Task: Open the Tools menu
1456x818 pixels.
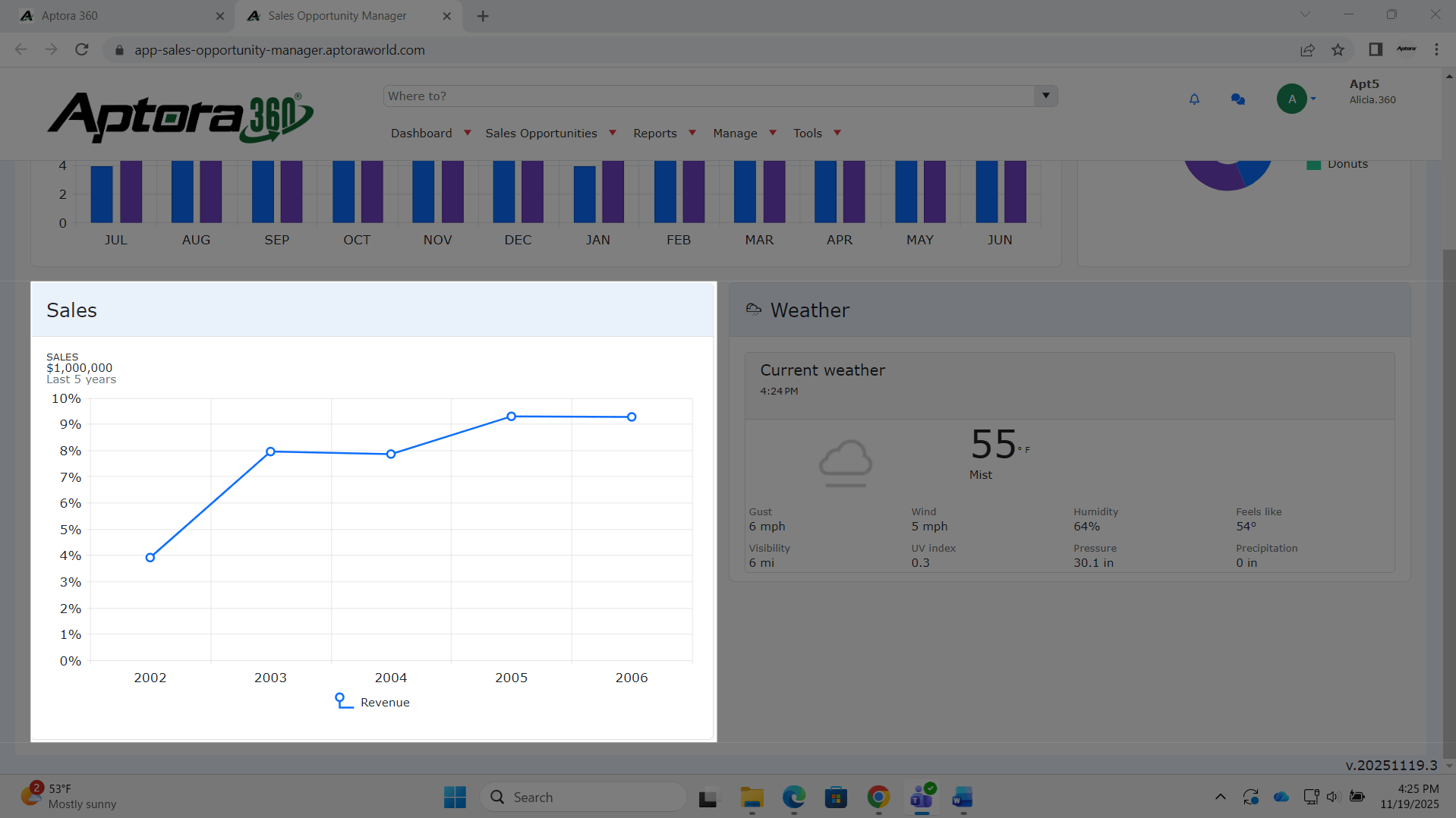Action: [x=816, y=134]
